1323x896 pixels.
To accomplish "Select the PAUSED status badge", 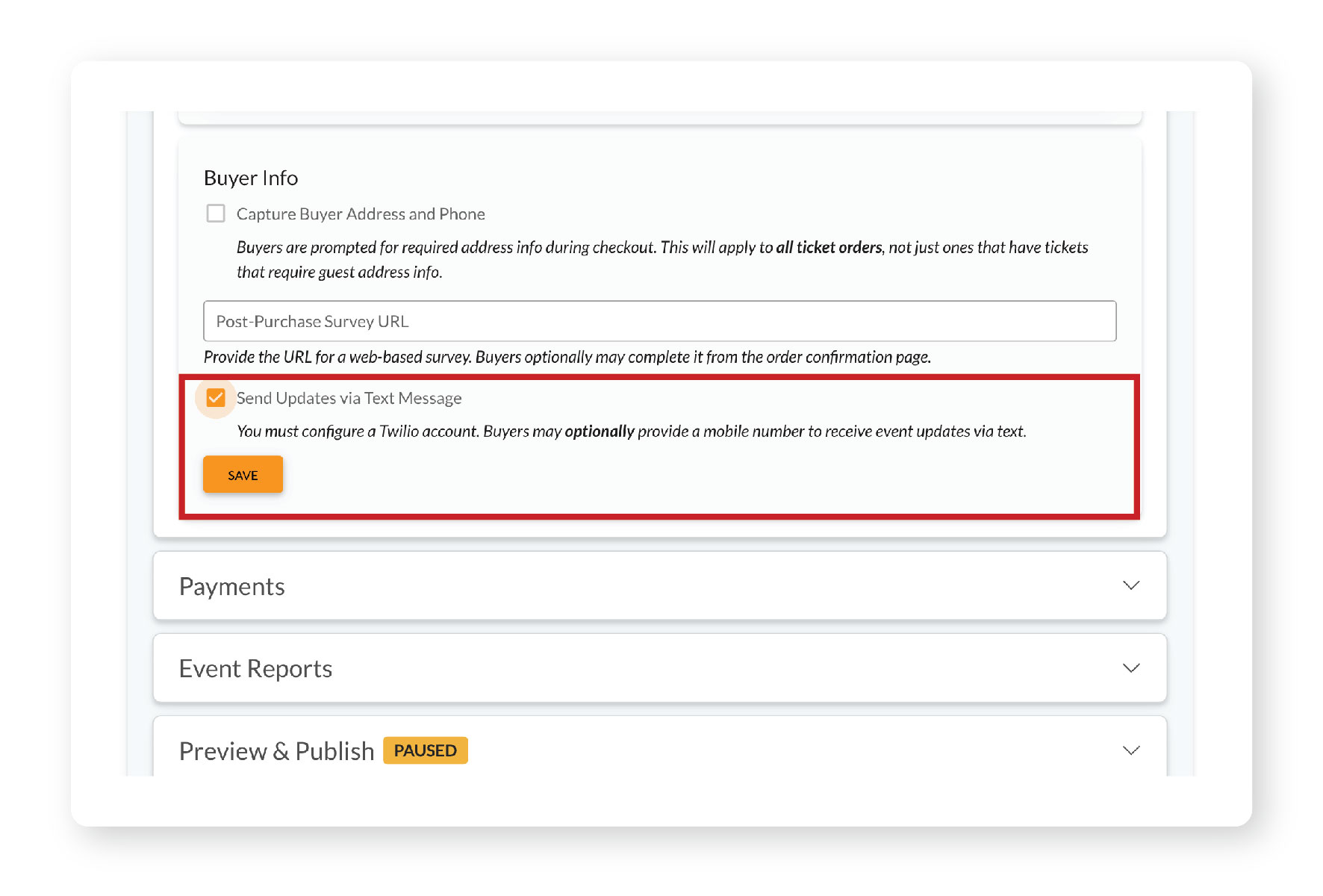I will tap(426, 750).
